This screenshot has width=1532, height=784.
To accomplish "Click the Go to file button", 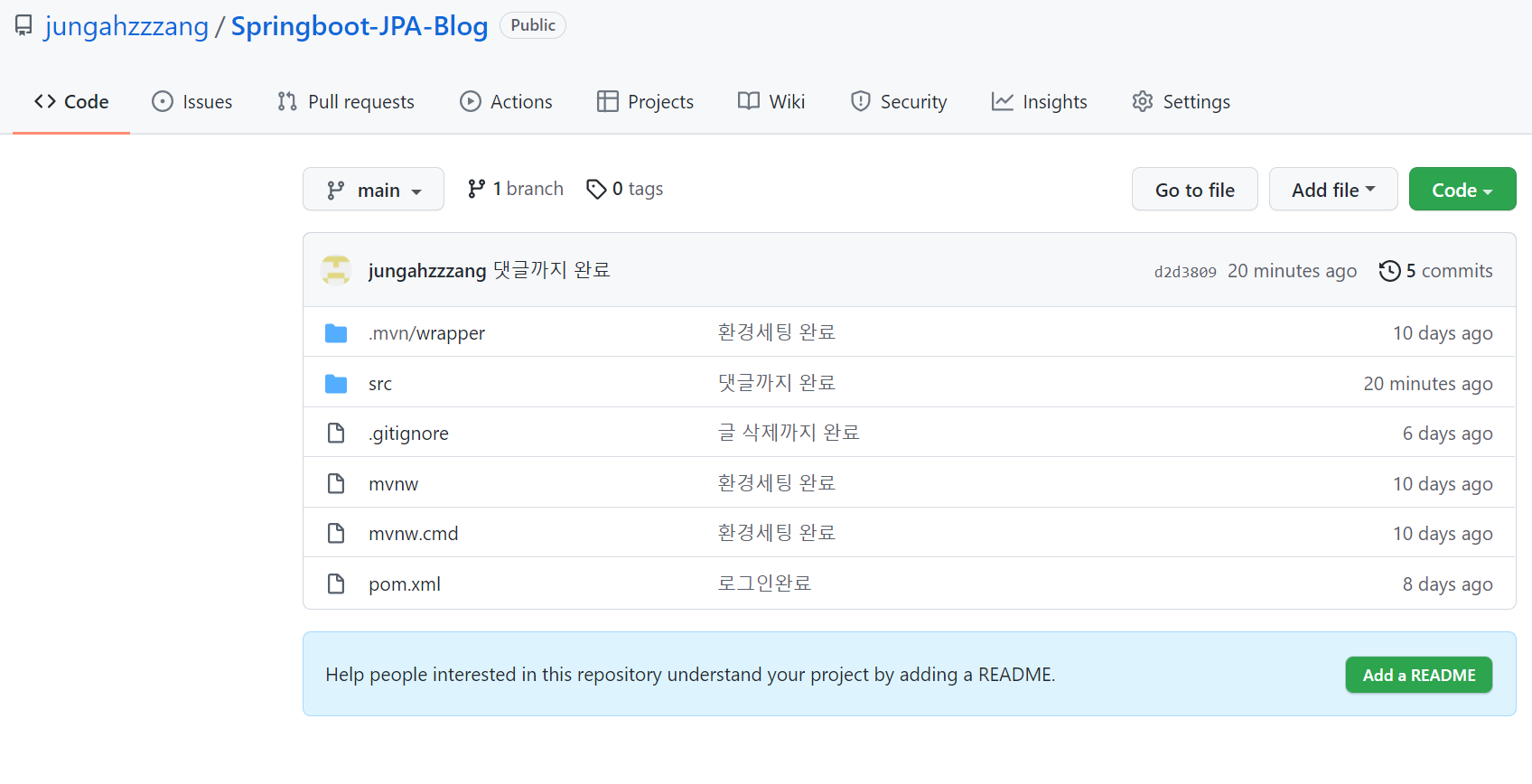I will click(x=1194, y=189).
